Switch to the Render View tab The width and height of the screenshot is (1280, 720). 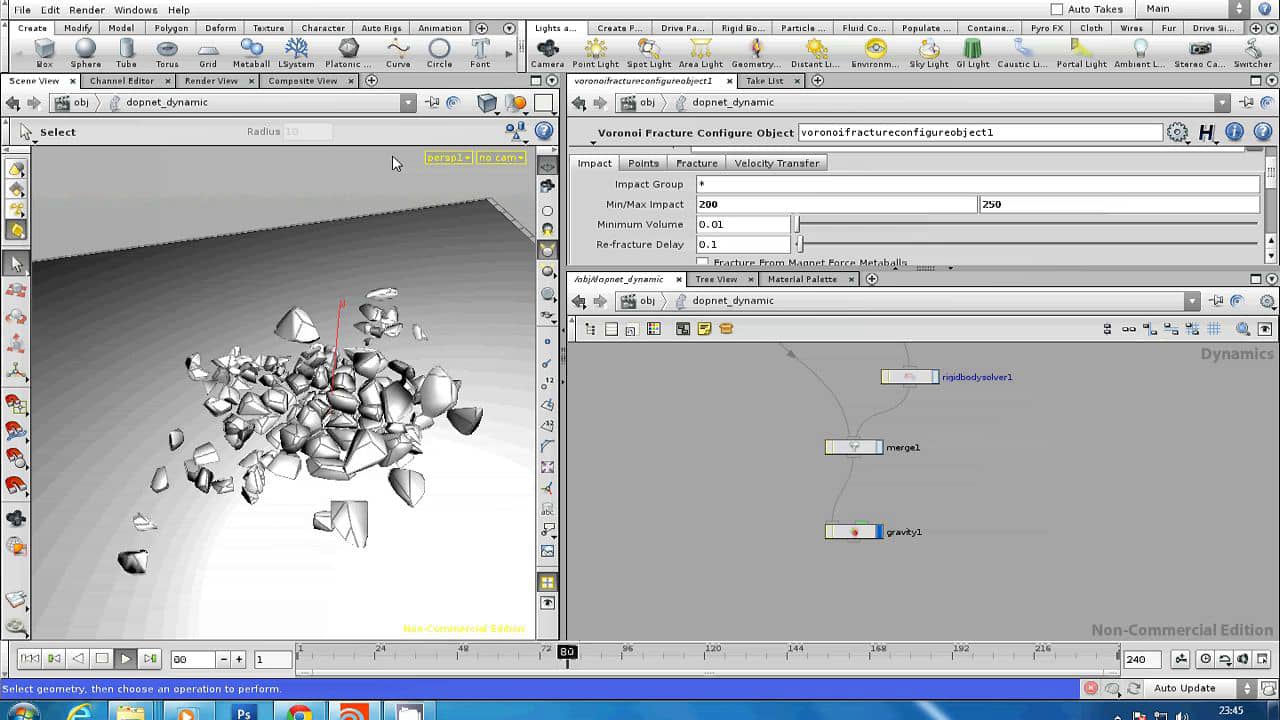[211, 80]
